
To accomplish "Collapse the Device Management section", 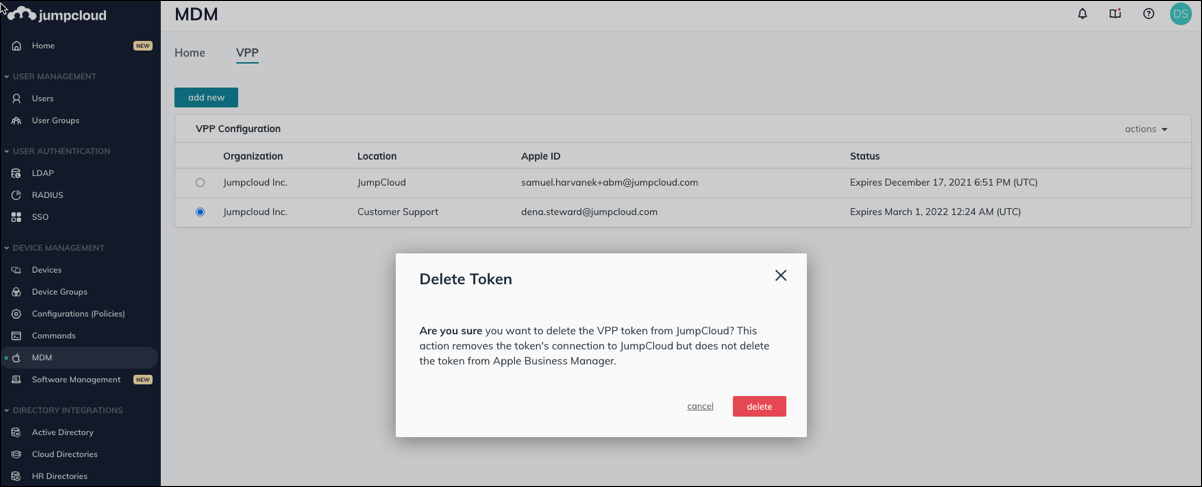I will pos(7,248).
